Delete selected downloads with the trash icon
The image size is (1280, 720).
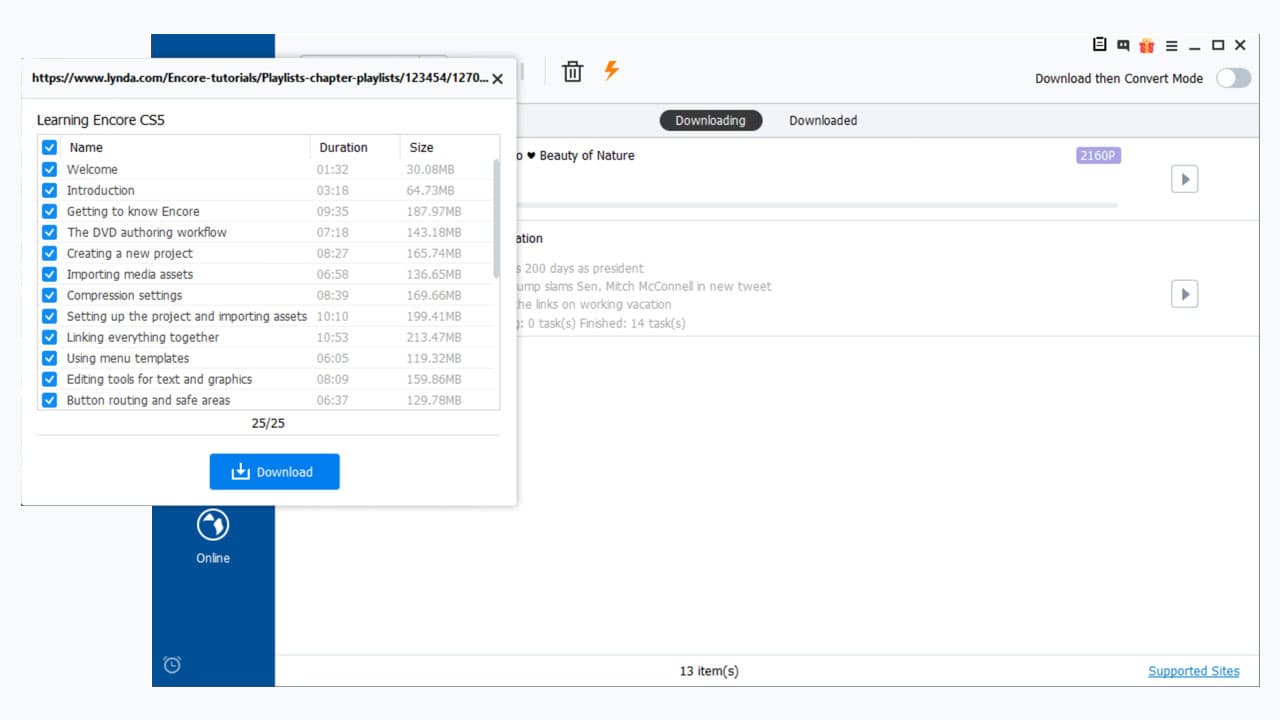(x=572, y=71)
